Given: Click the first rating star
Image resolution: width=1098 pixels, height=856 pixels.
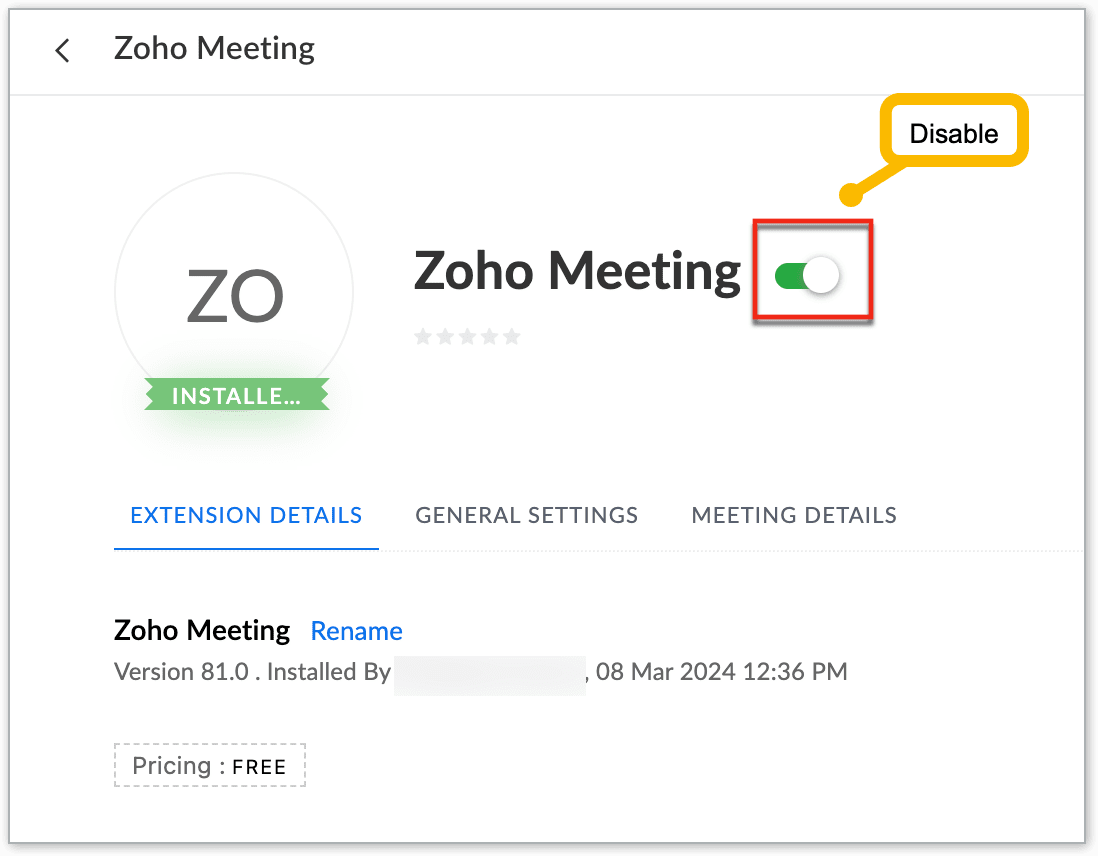Looking at the screenshot, I should pyautogui.click(x=422, y=337).
